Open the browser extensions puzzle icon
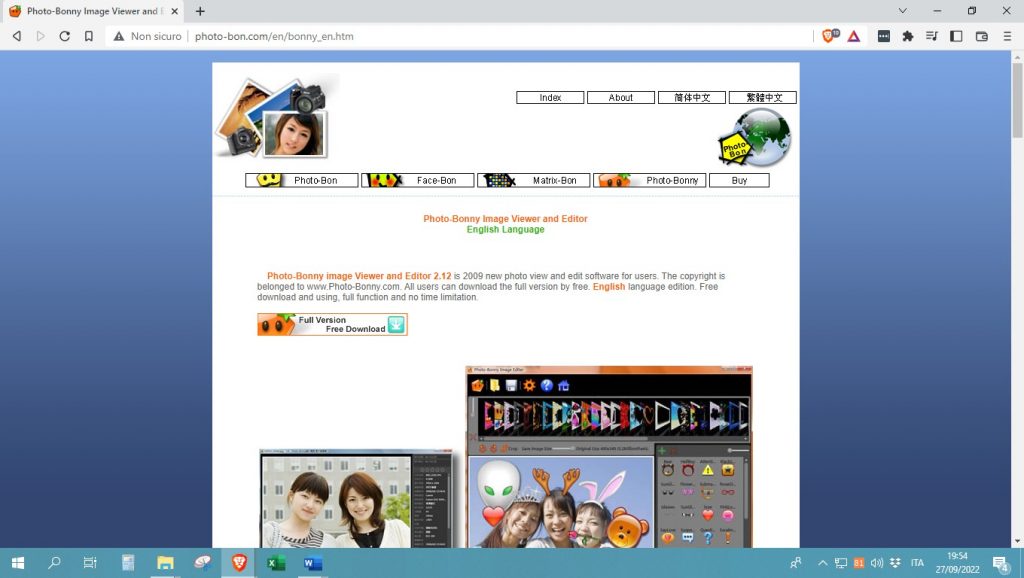The image size is (1024, 578). 908,36
